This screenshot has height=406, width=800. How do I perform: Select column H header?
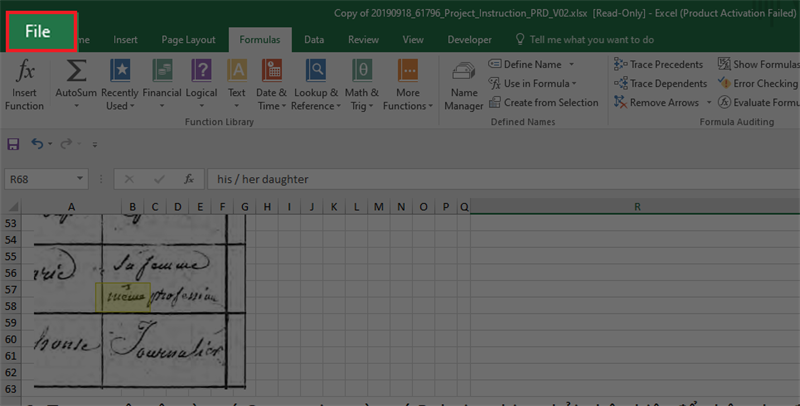point(267,207)
